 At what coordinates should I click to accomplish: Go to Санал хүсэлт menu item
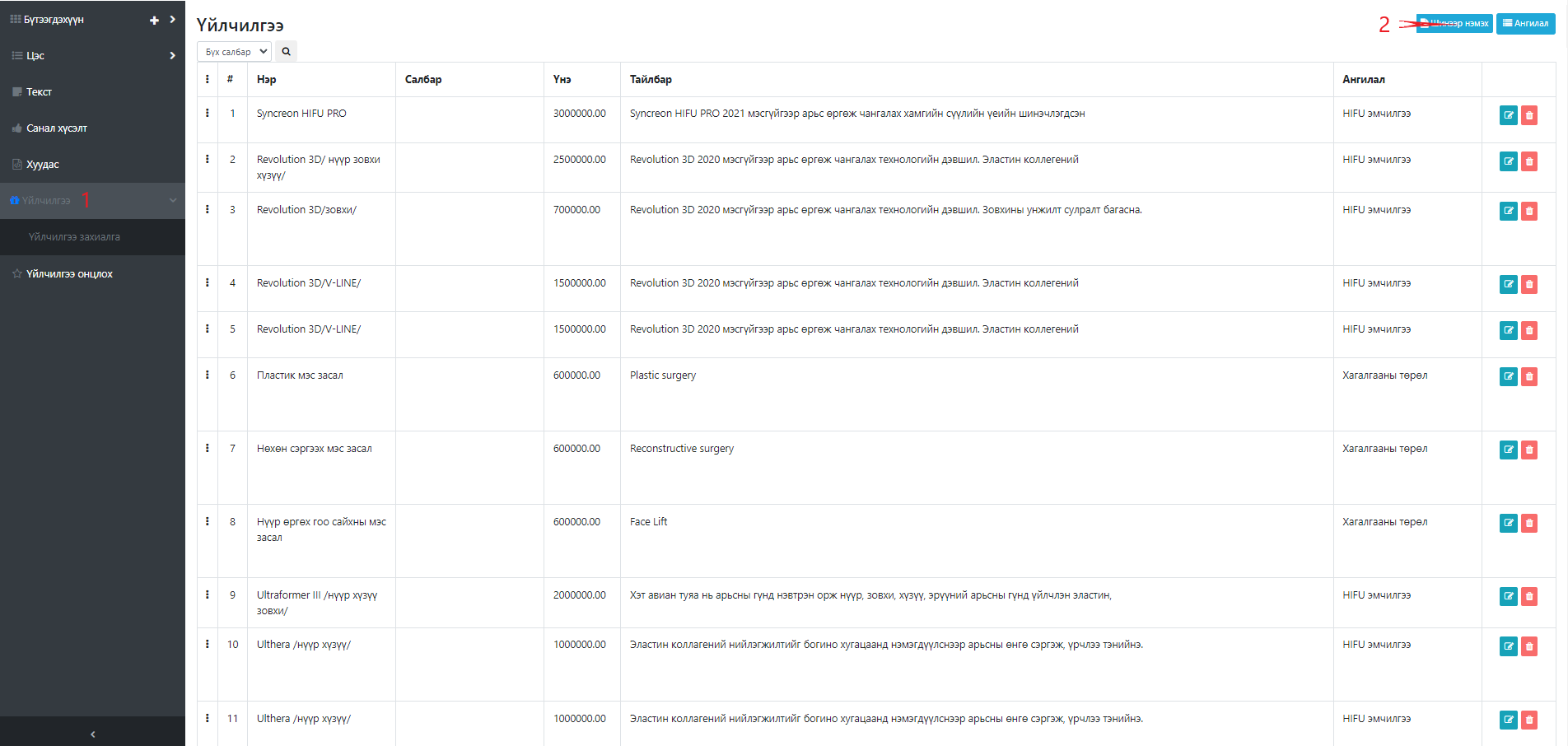click(56, 128)
